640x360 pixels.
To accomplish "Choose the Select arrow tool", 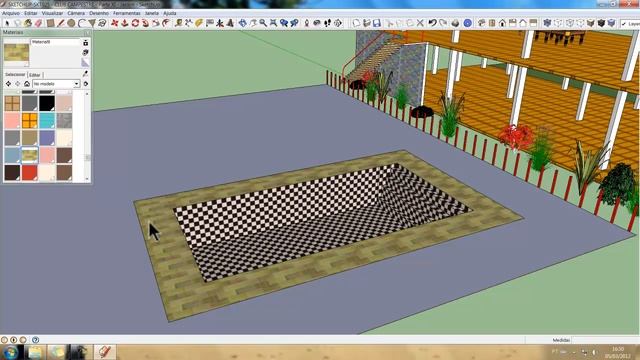I will click(x=7, y=23).
